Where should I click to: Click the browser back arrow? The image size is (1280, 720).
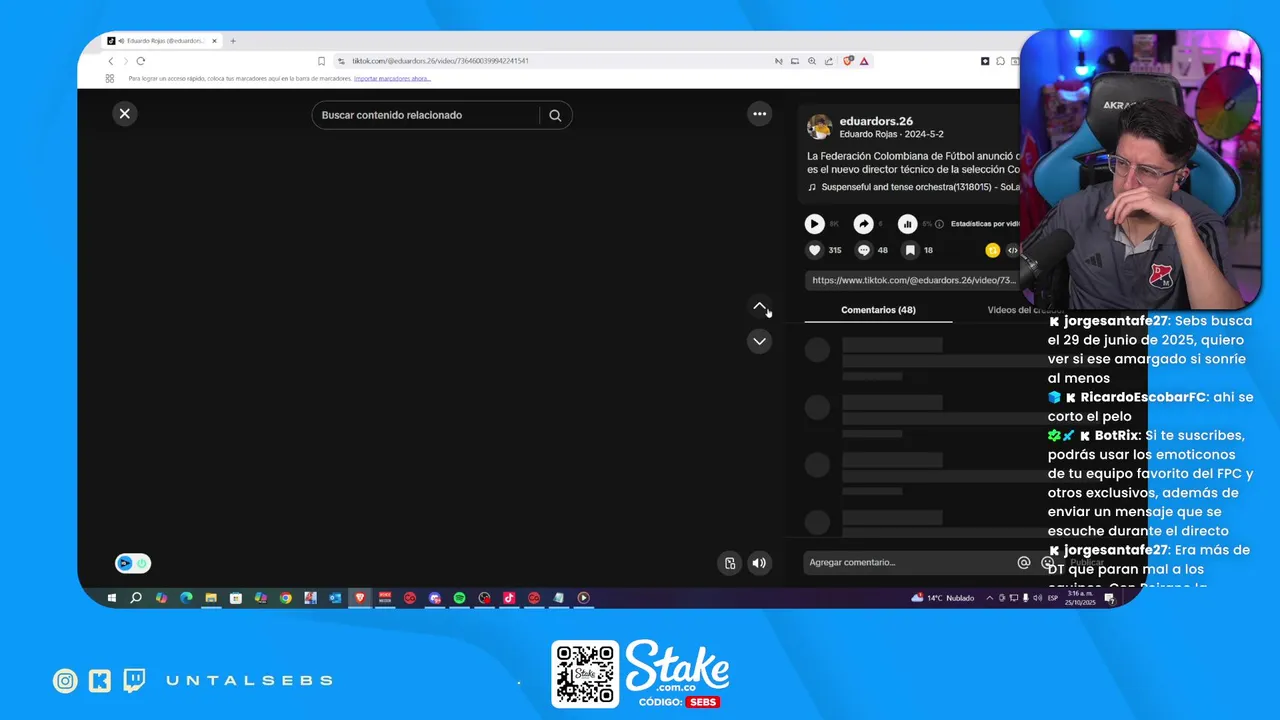111,61
